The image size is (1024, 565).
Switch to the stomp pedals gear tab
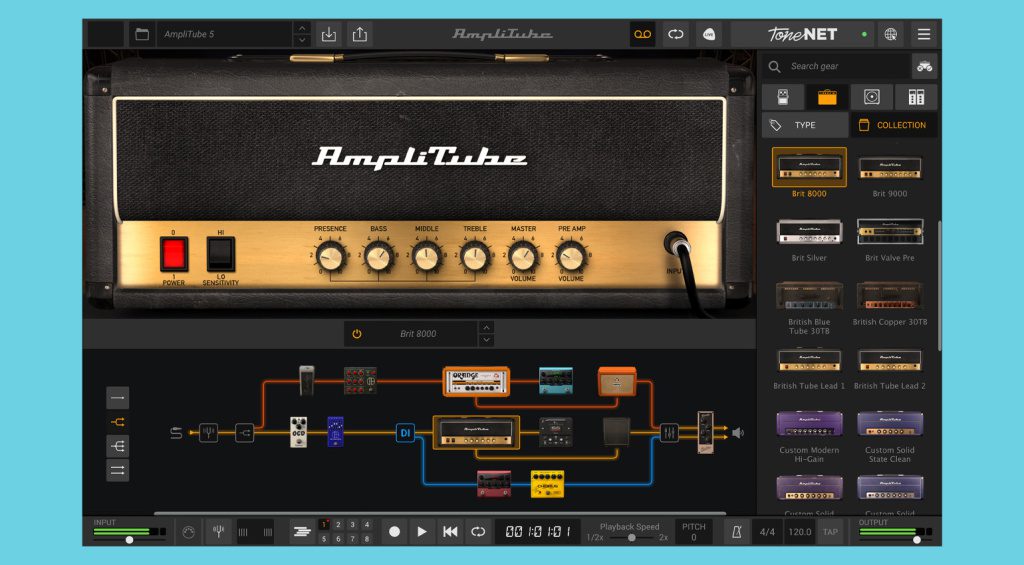(x=783, y=97)
